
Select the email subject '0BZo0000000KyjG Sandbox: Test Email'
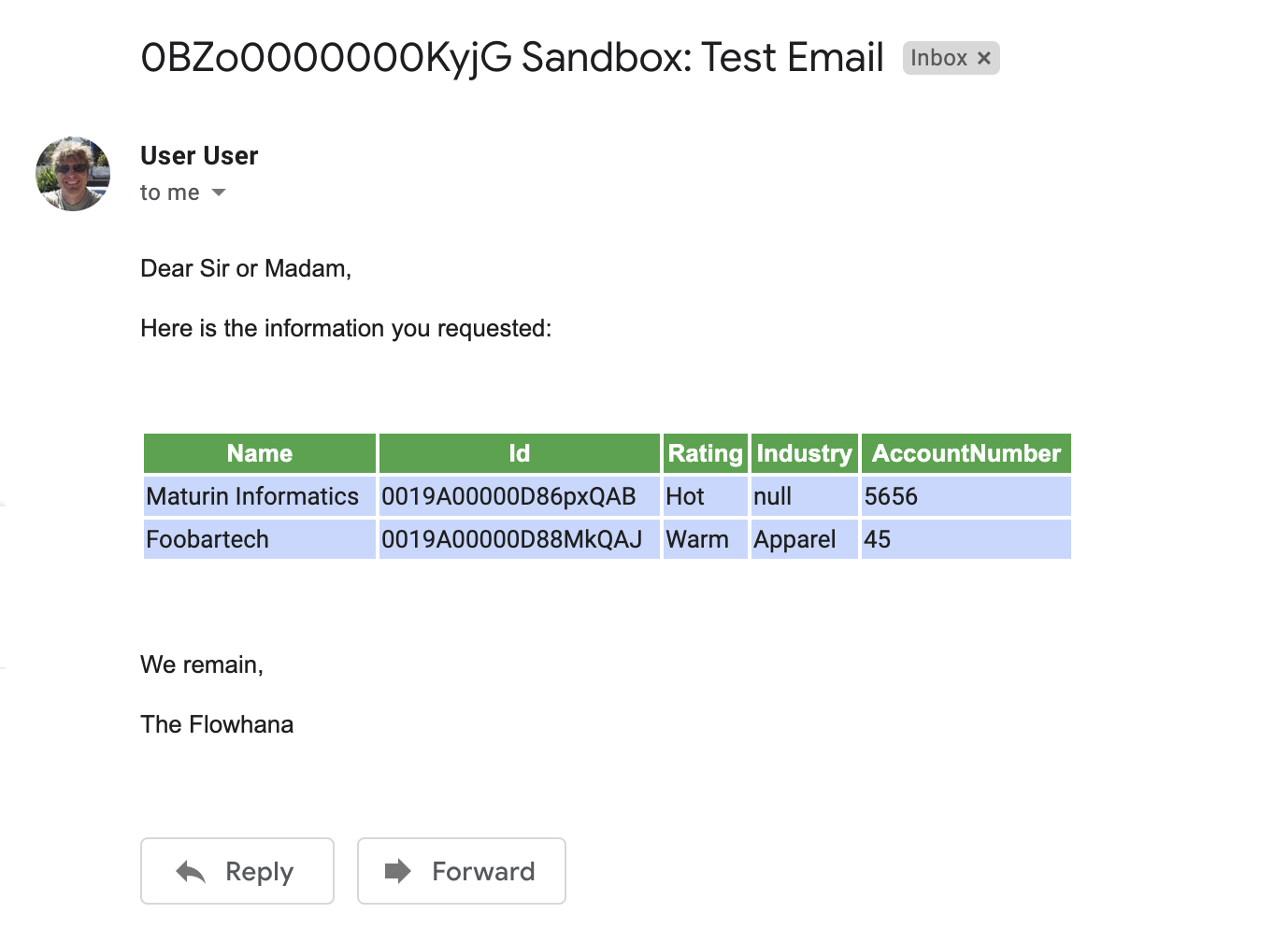(512, 57)
